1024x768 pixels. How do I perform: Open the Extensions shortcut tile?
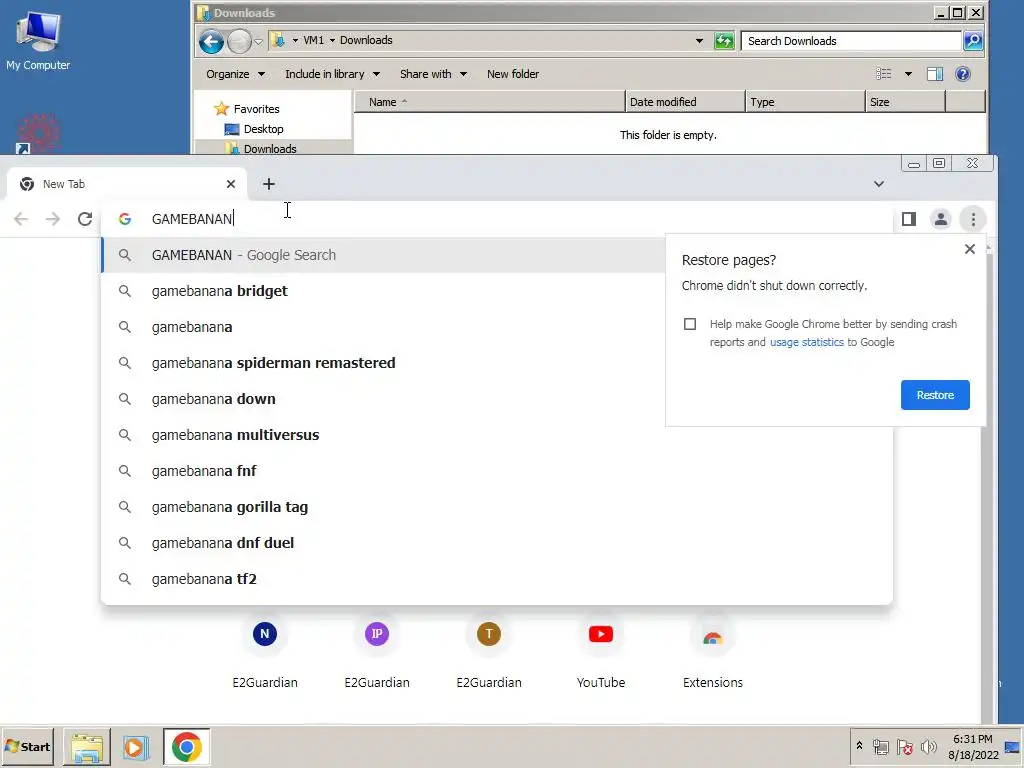click(712, 652)
